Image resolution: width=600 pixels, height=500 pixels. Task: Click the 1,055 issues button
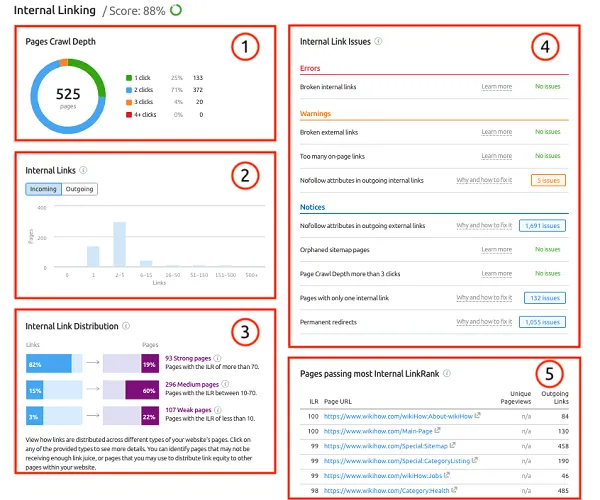tap(542, 322)
